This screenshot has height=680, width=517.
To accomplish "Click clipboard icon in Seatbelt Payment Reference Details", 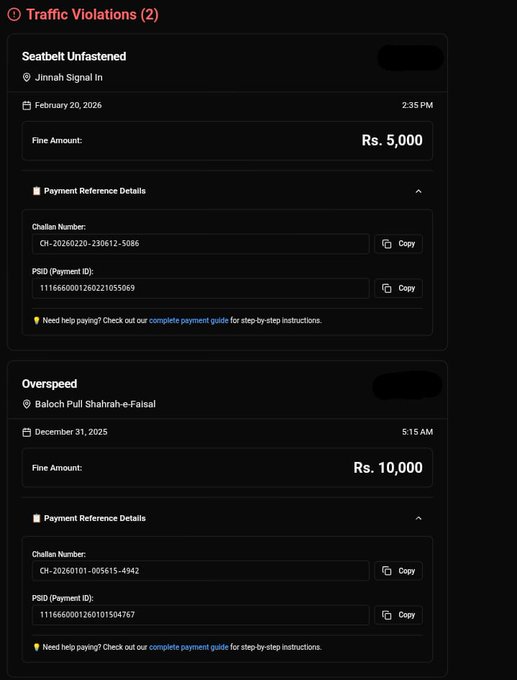I will pos(36,191).
